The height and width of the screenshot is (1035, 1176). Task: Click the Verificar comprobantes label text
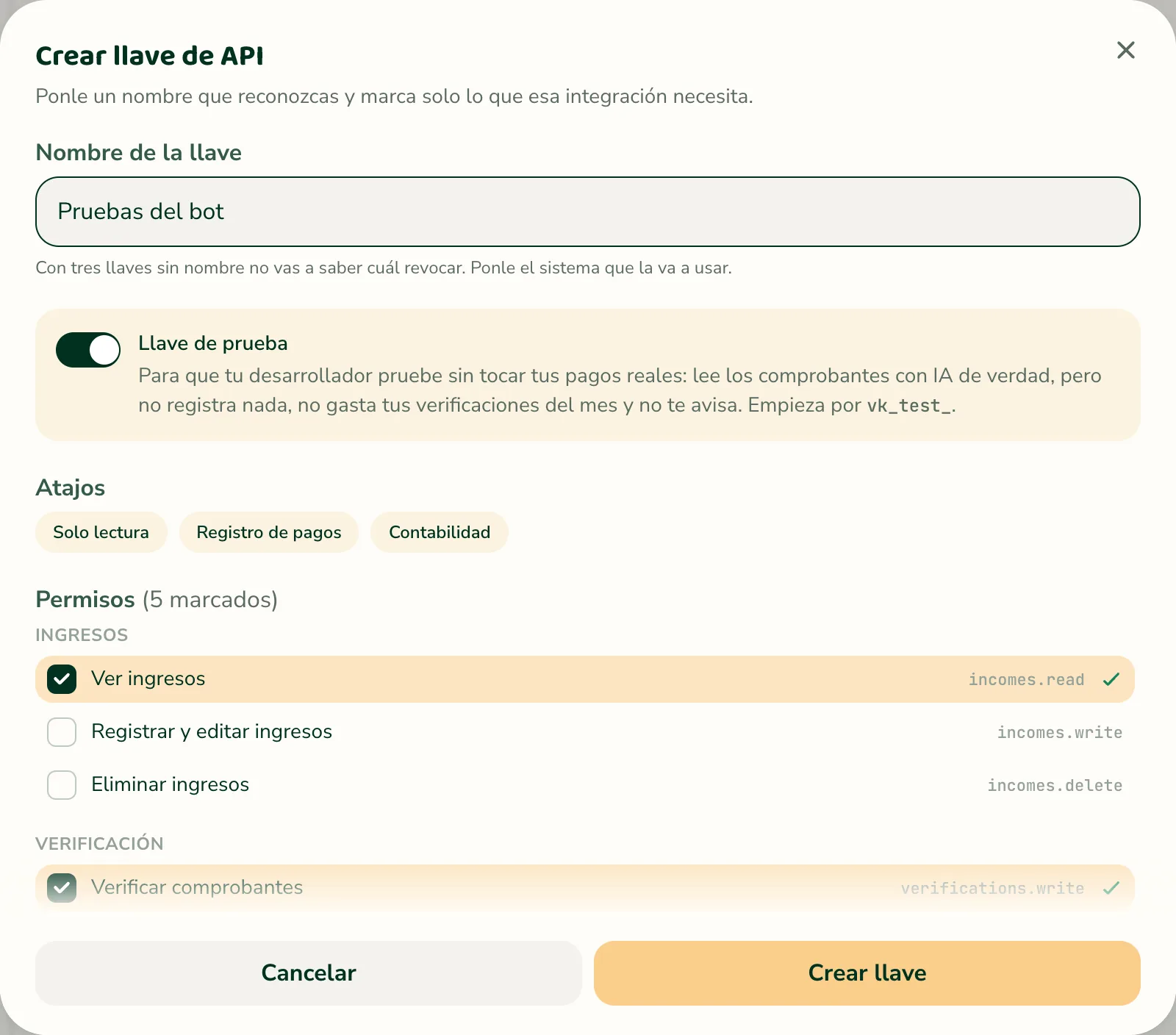[197, 887]
